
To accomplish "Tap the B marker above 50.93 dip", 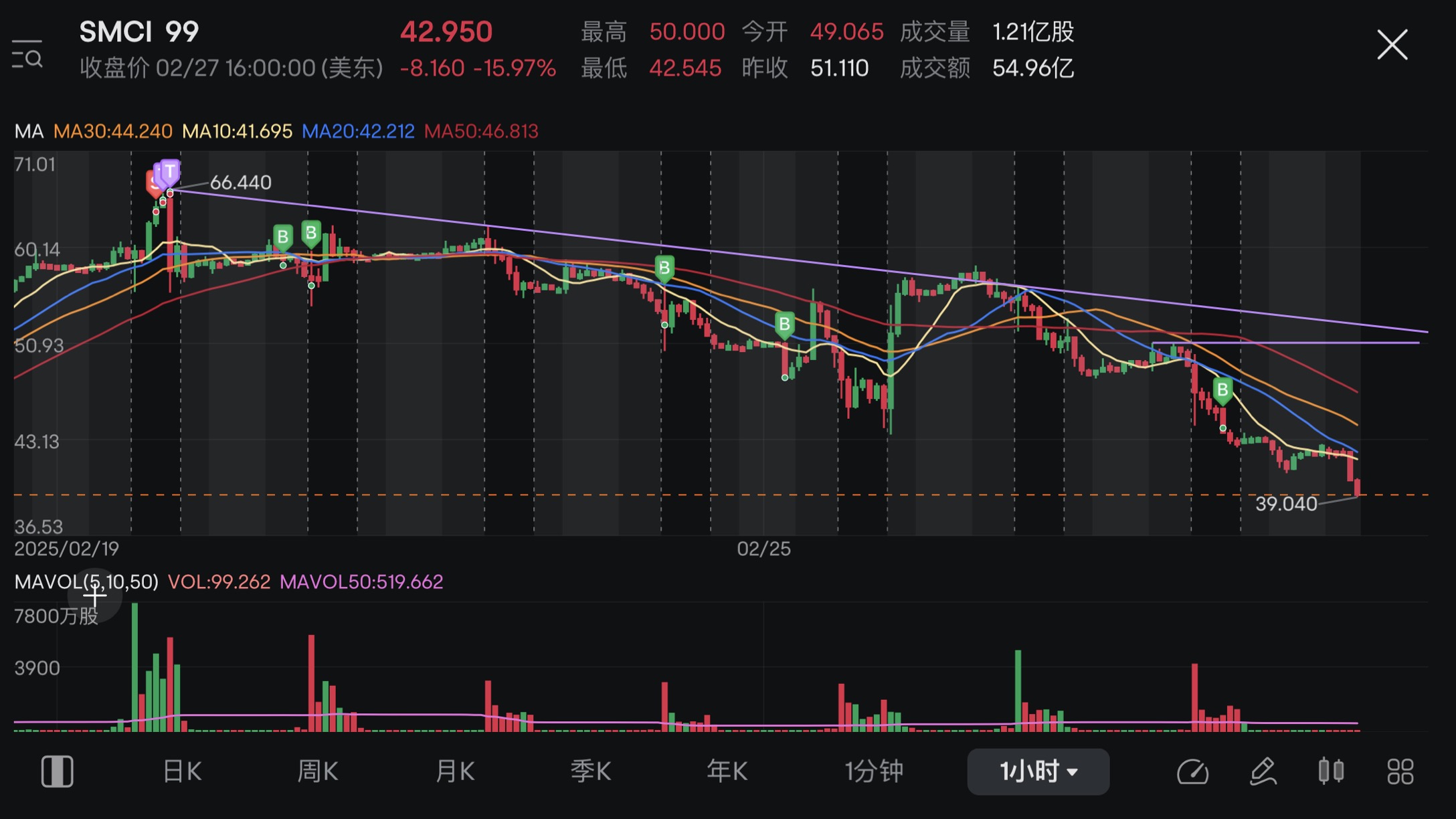I will tap(784, 325).
